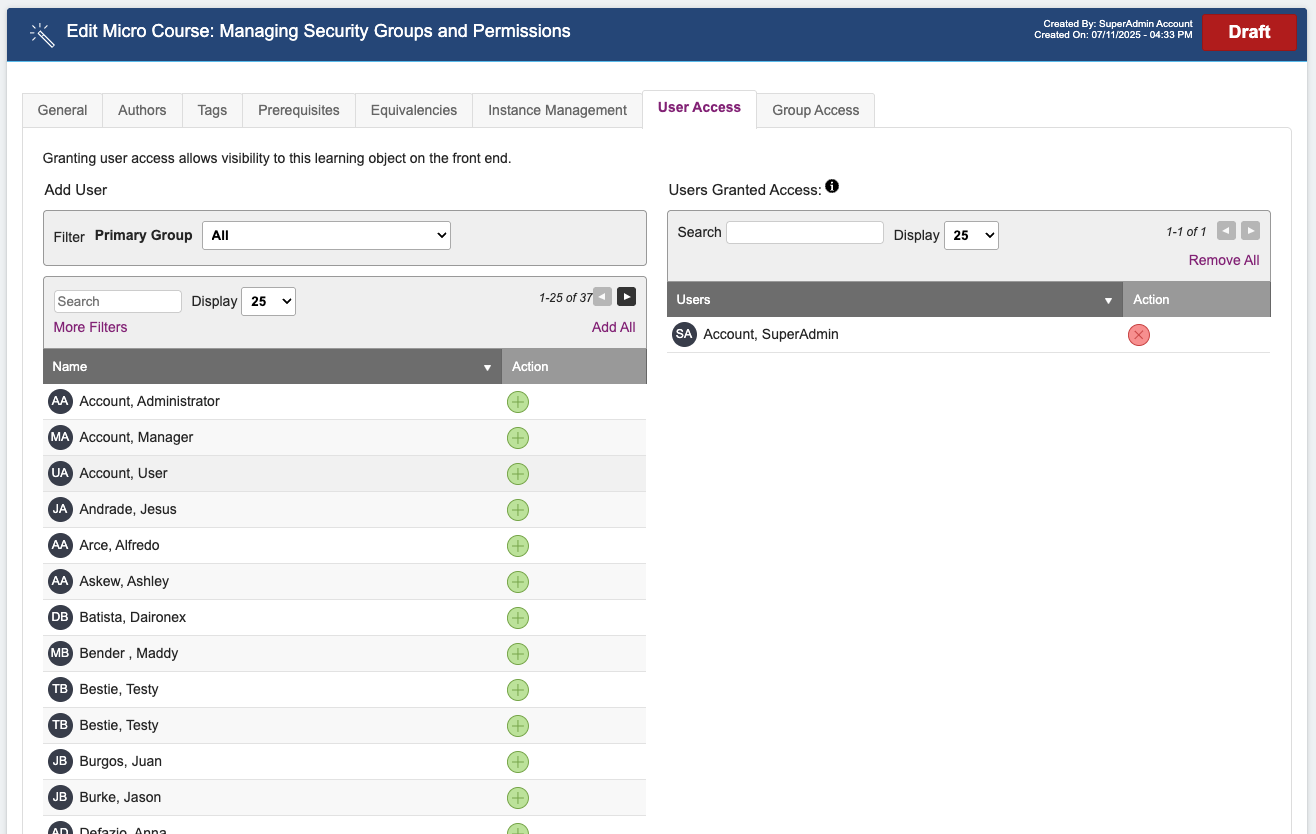Add Burgos, Juan with plus icon
Viewport: 1316px width, 834px height.
[518, 762]
